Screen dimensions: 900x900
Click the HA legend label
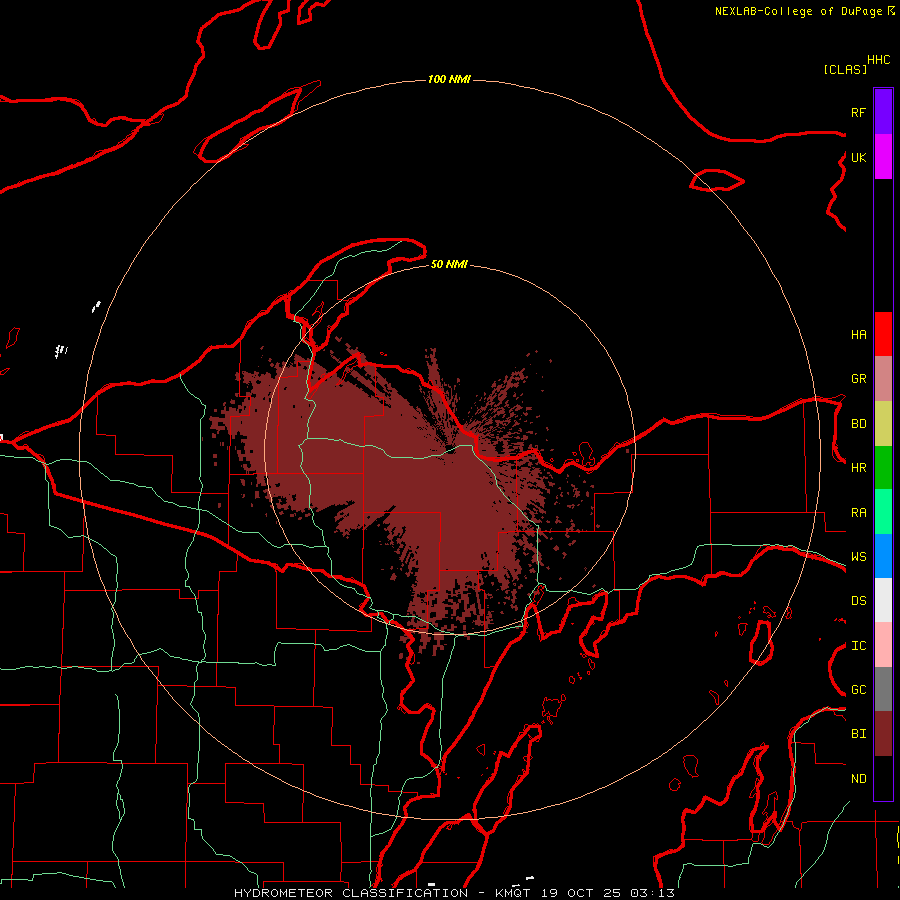(x=858, y=334)
